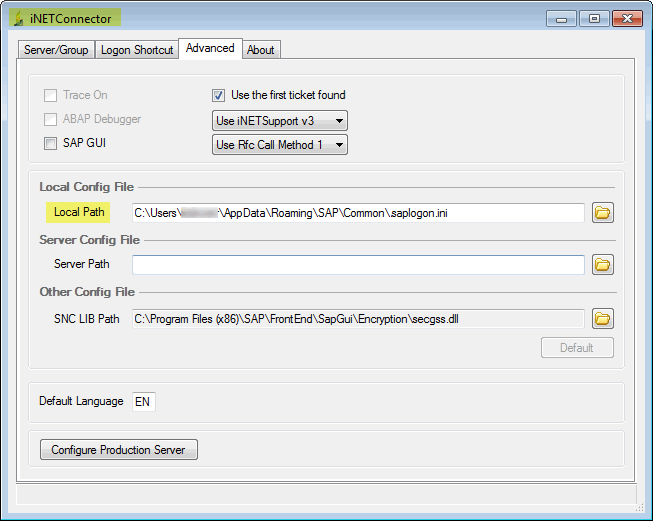
Task: Click into the empty Server Path field
Action: point(358,264)
